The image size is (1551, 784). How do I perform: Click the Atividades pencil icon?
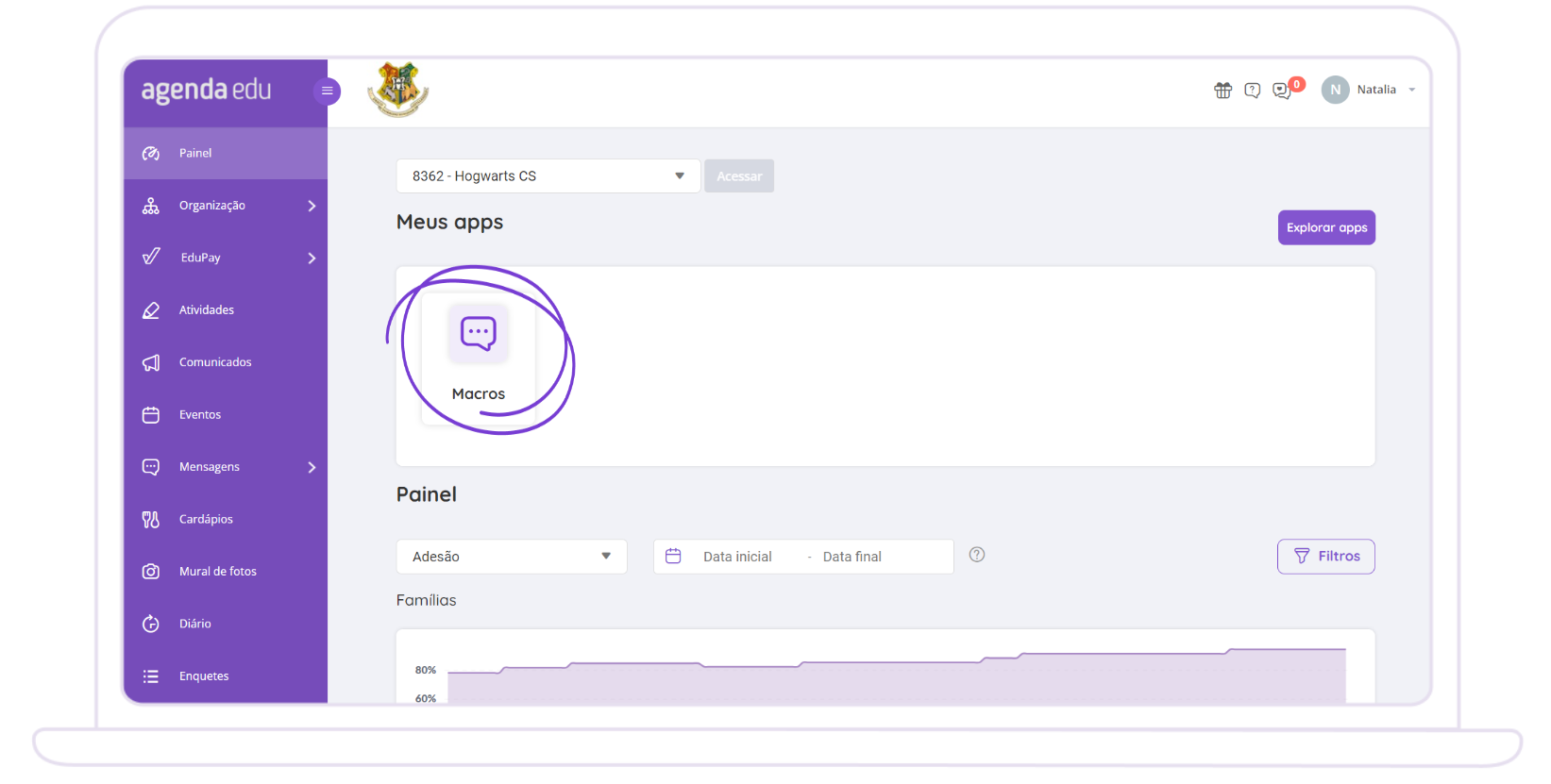[151, 310]
